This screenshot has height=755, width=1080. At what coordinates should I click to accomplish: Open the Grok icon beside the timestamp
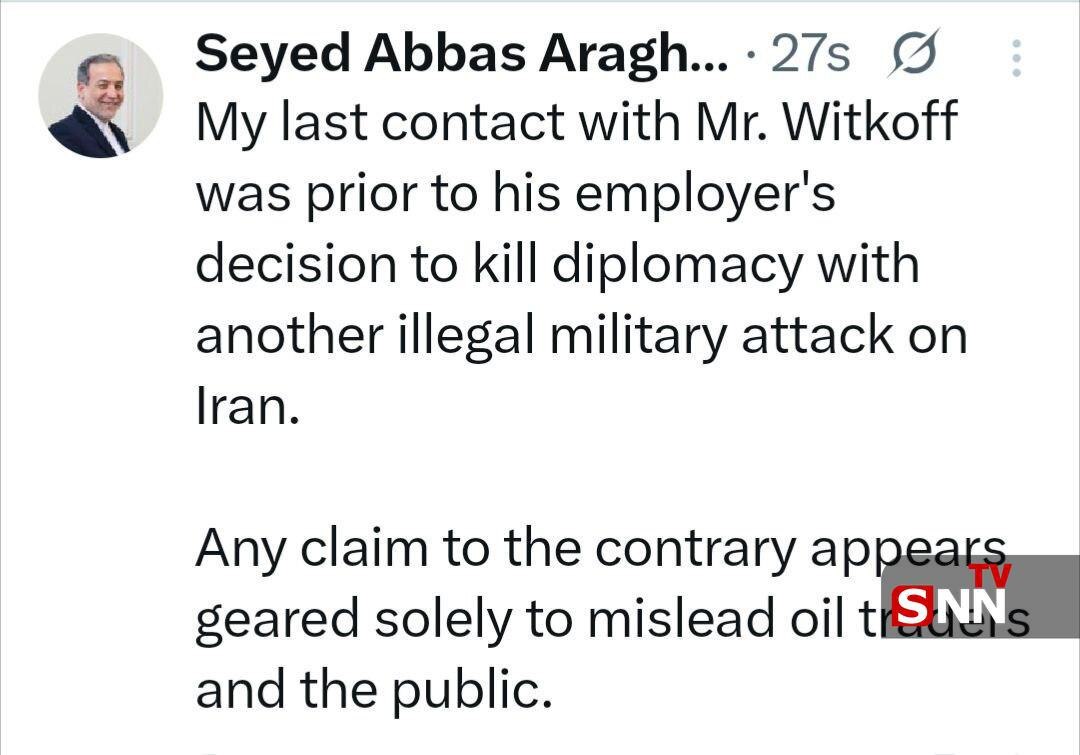pyautogui.click(x=912, y=54)
